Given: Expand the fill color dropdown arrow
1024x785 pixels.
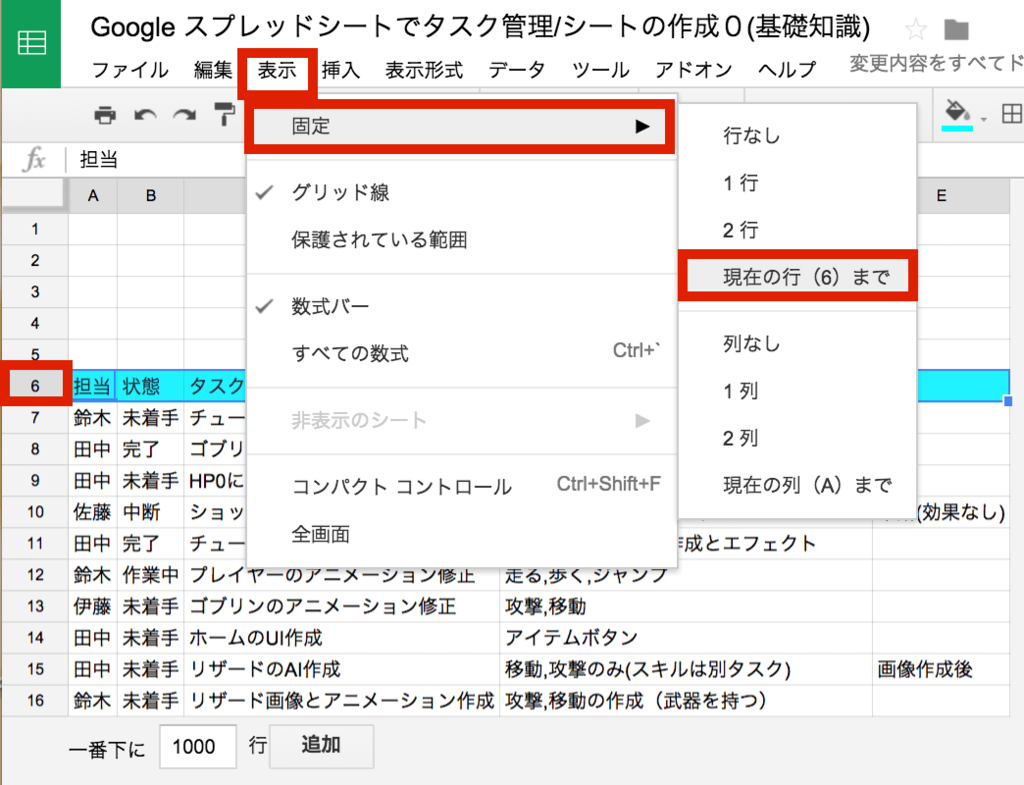Looking at the screenshot, I should 984,119.
